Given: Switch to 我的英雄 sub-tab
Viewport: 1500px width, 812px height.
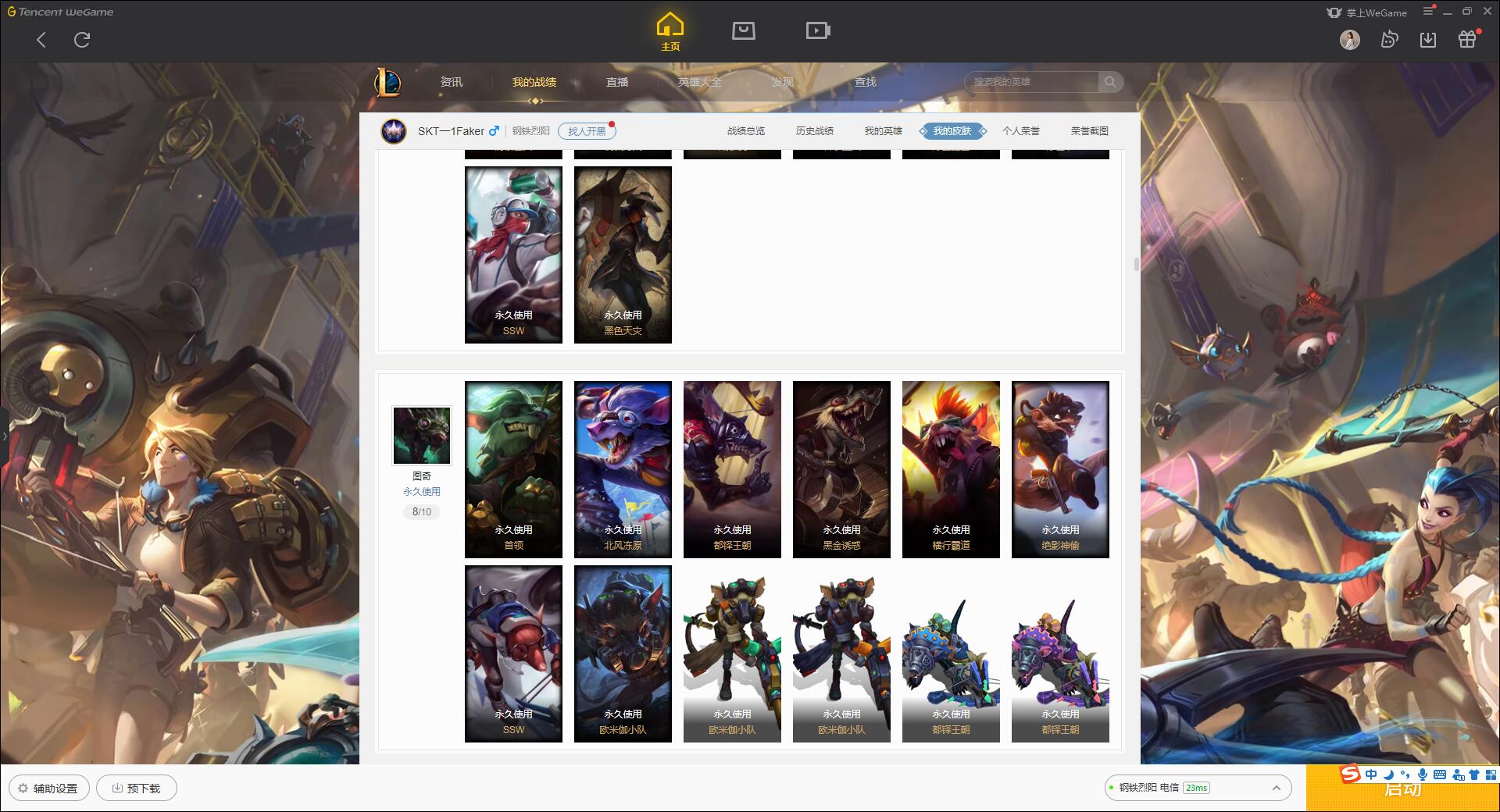Looking at the screenshot, I should (884, 131).
